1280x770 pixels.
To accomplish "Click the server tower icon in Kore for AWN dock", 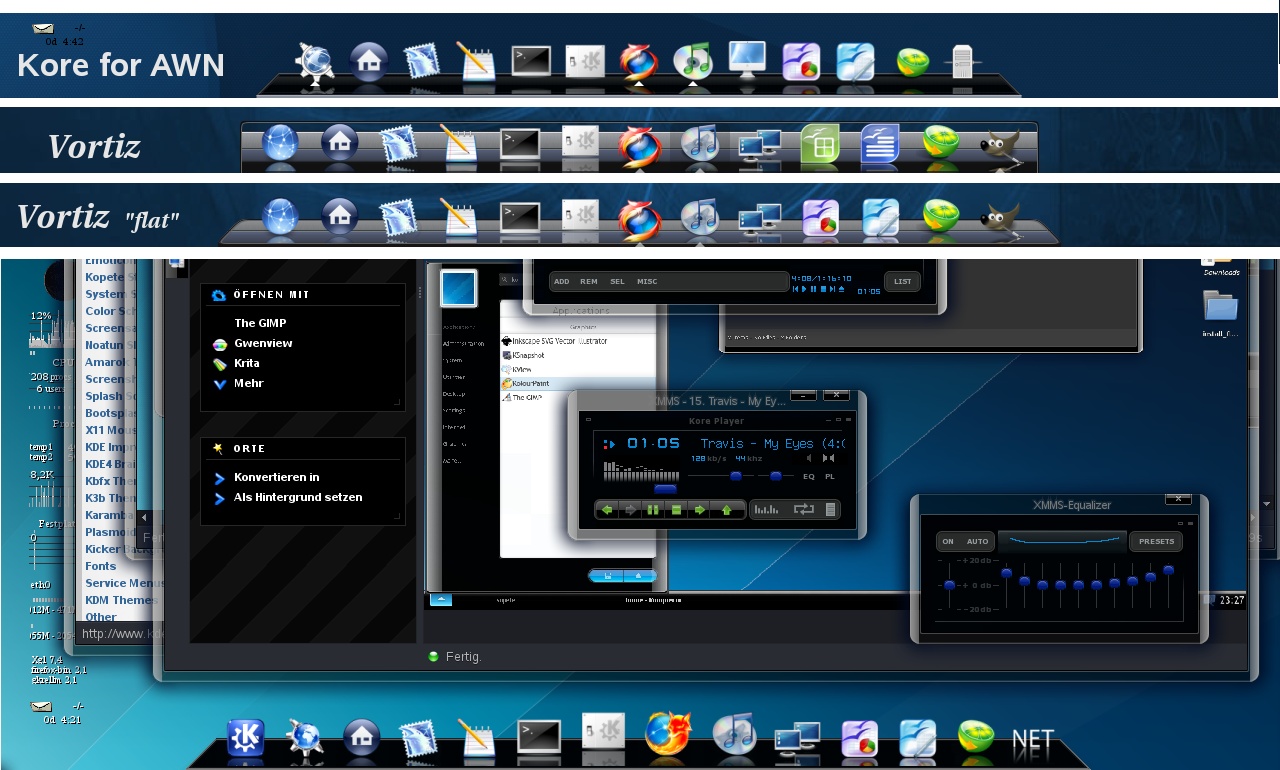I will point(961,63).
